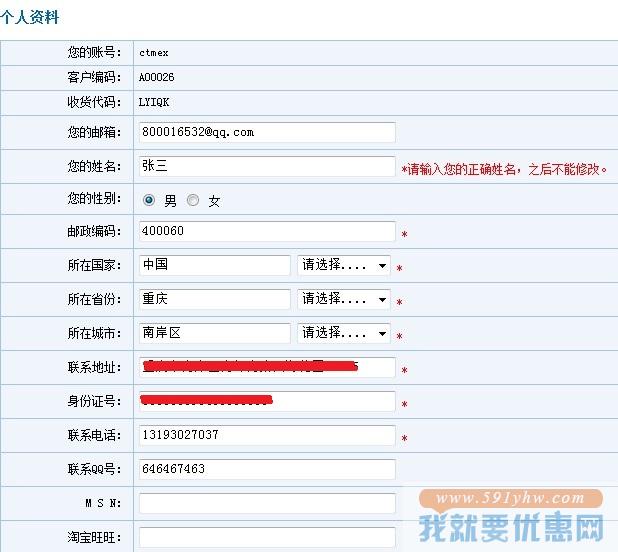The height and width of the screenshot is (552, 618).
Task: Click the empty MSN input field
Action: click(x=267, y=503)
